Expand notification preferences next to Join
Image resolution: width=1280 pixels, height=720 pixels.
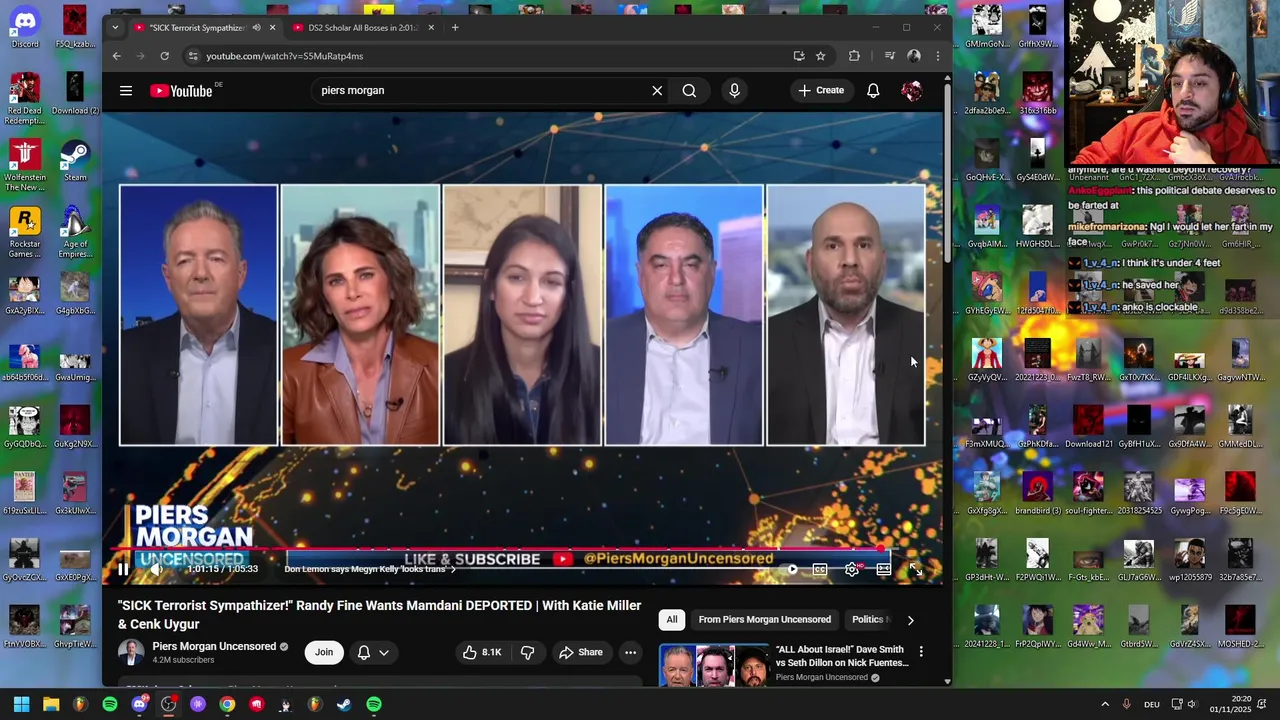373,652
